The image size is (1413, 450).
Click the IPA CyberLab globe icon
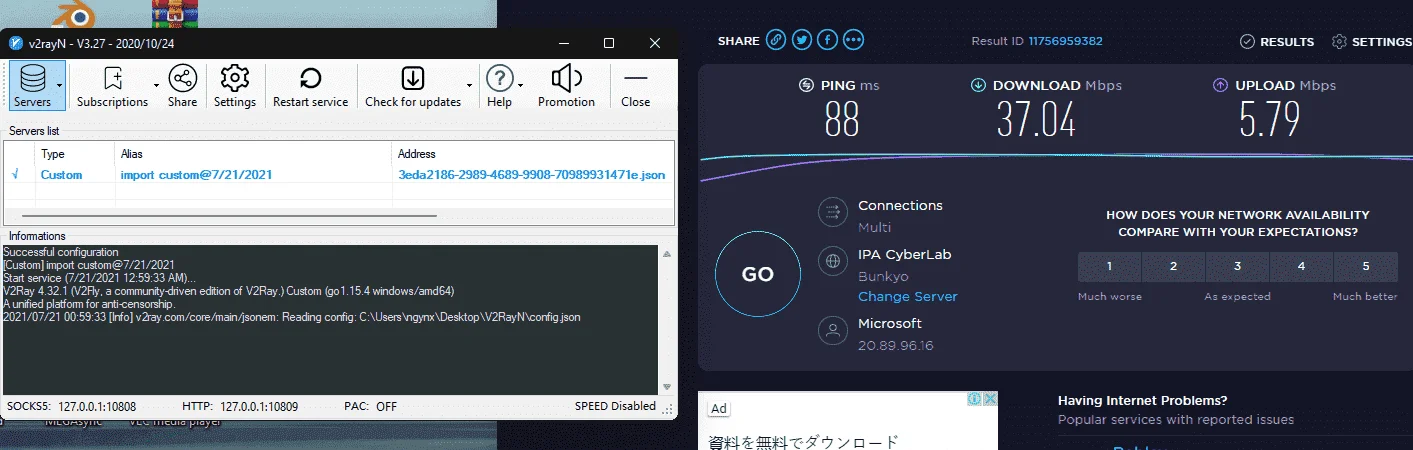832,262
